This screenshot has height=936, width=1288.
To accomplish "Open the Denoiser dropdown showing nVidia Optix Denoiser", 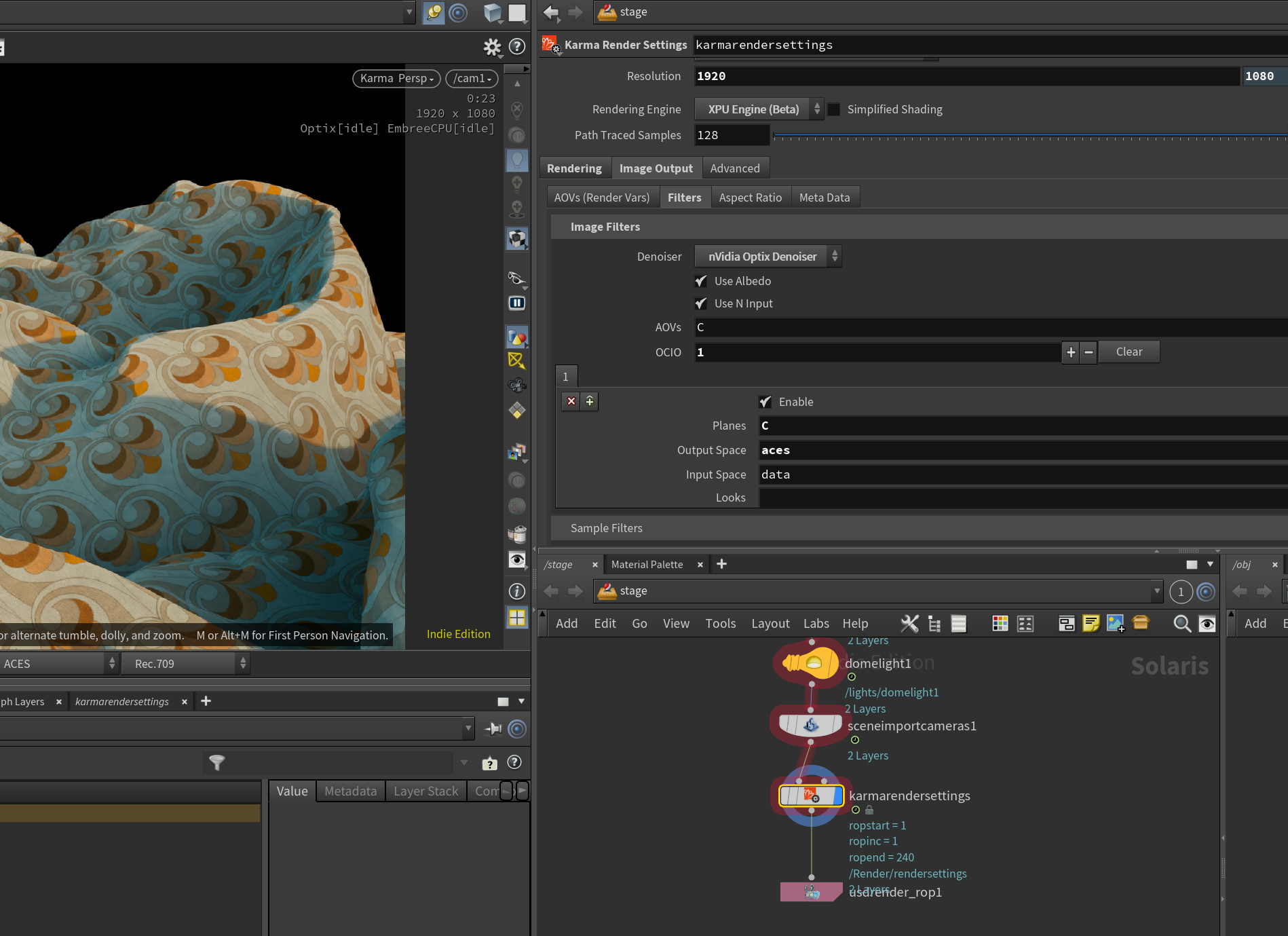I will coord(768,257).
